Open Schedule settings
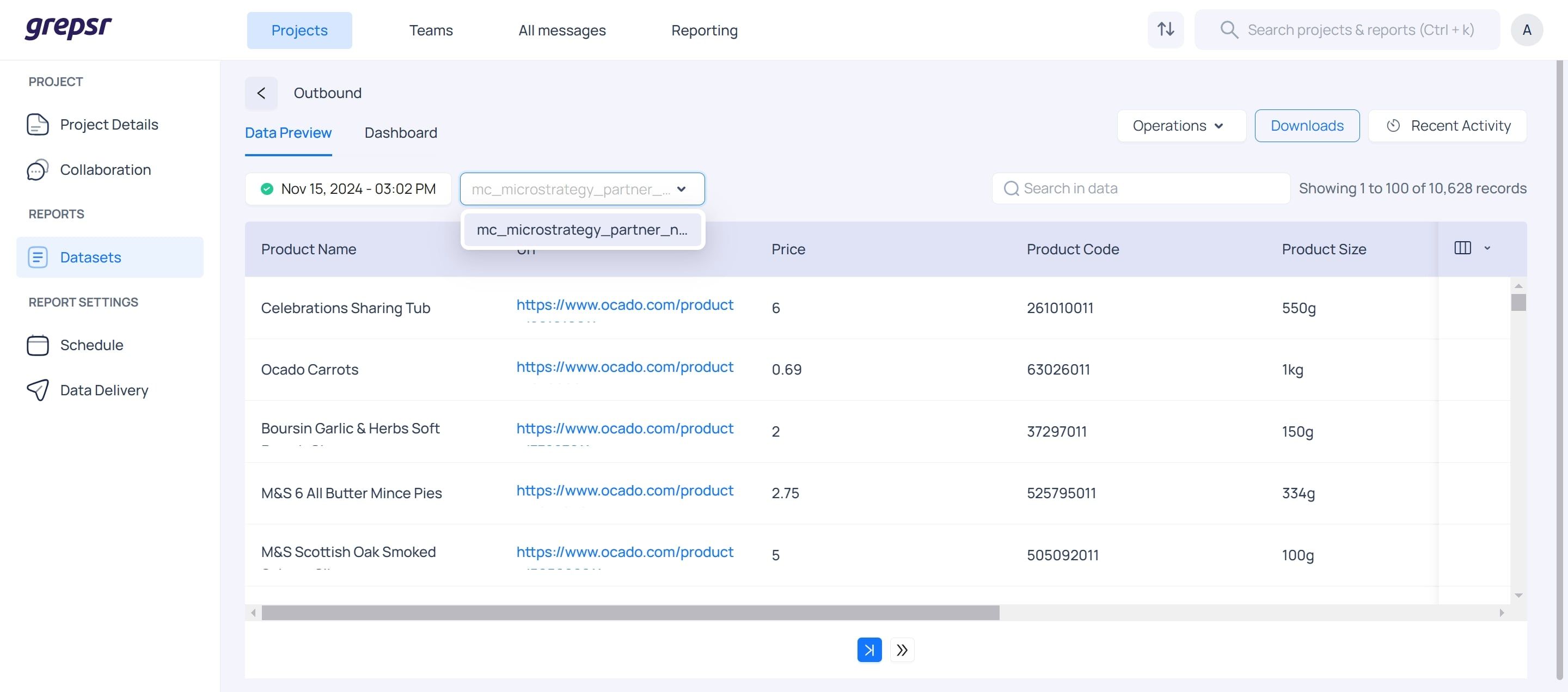The height and width of the screenshot is (692, 1568). pos(109,345)
